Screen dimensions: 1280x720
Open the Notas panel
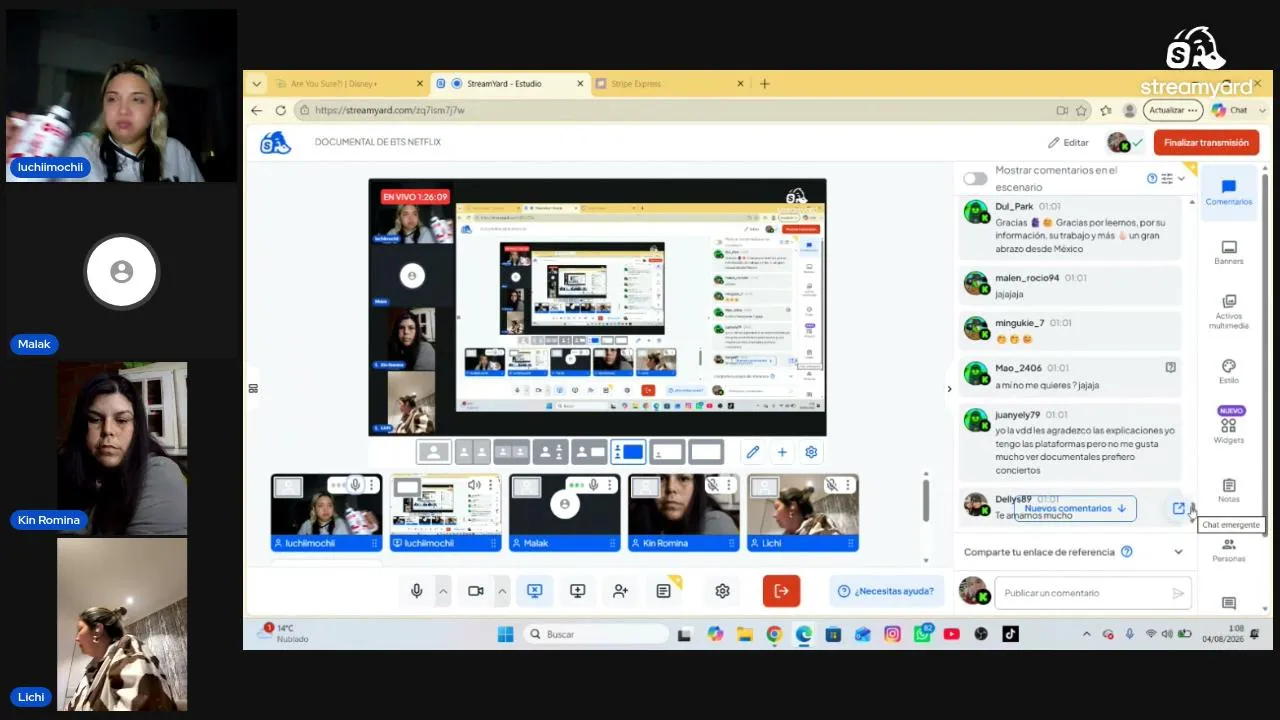(1229, 490)
